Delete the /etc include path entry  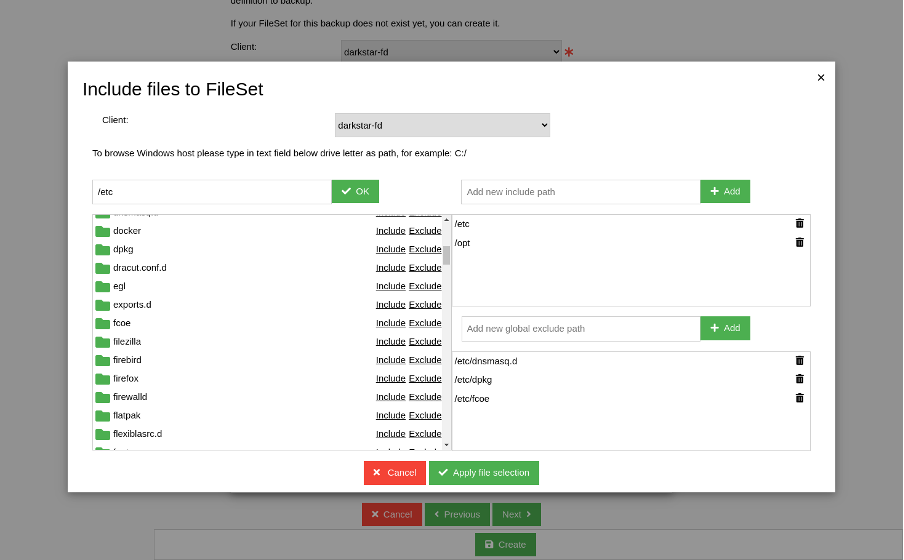tap(799, 223)
